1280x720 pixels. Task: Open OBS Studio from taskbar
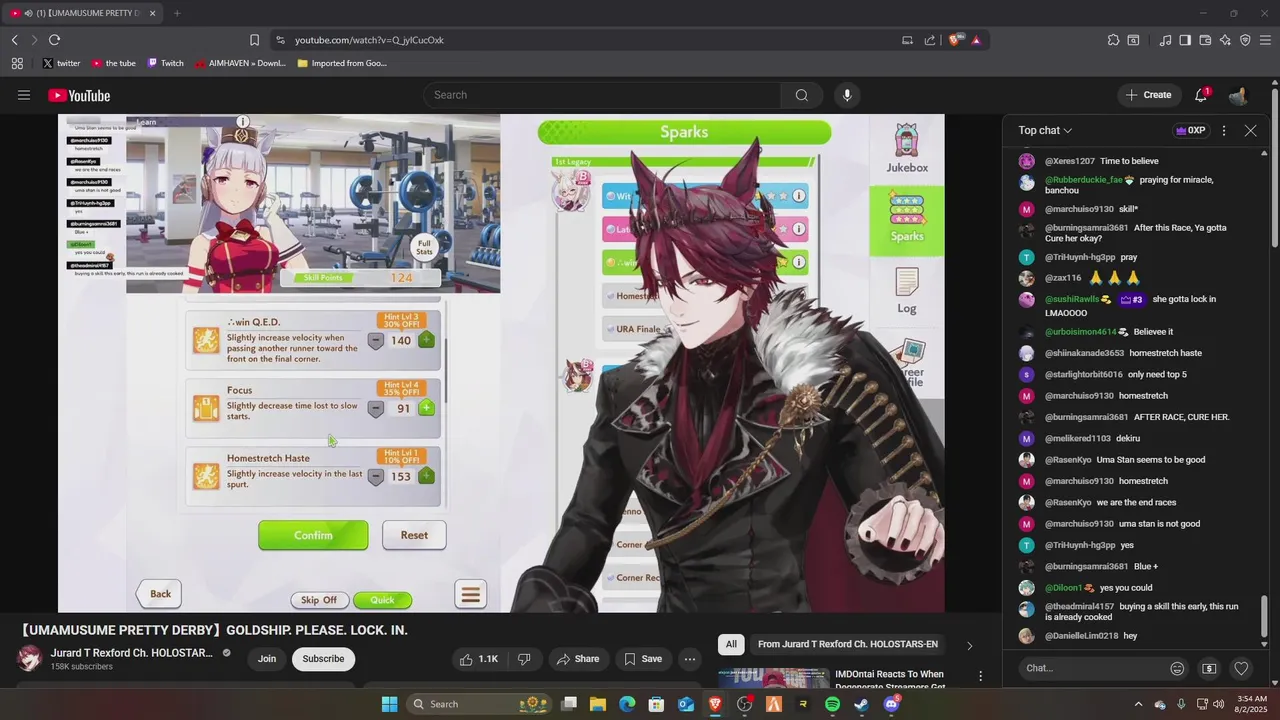pos(744,704)
